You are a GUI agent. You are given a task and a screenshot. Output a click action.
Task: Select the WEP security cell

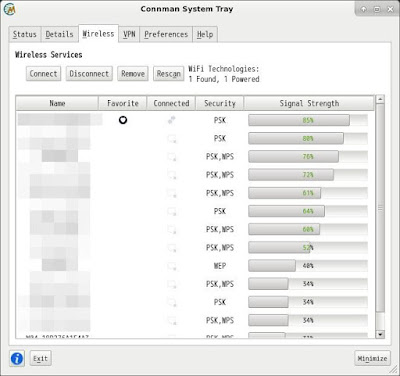pos(220,266)
